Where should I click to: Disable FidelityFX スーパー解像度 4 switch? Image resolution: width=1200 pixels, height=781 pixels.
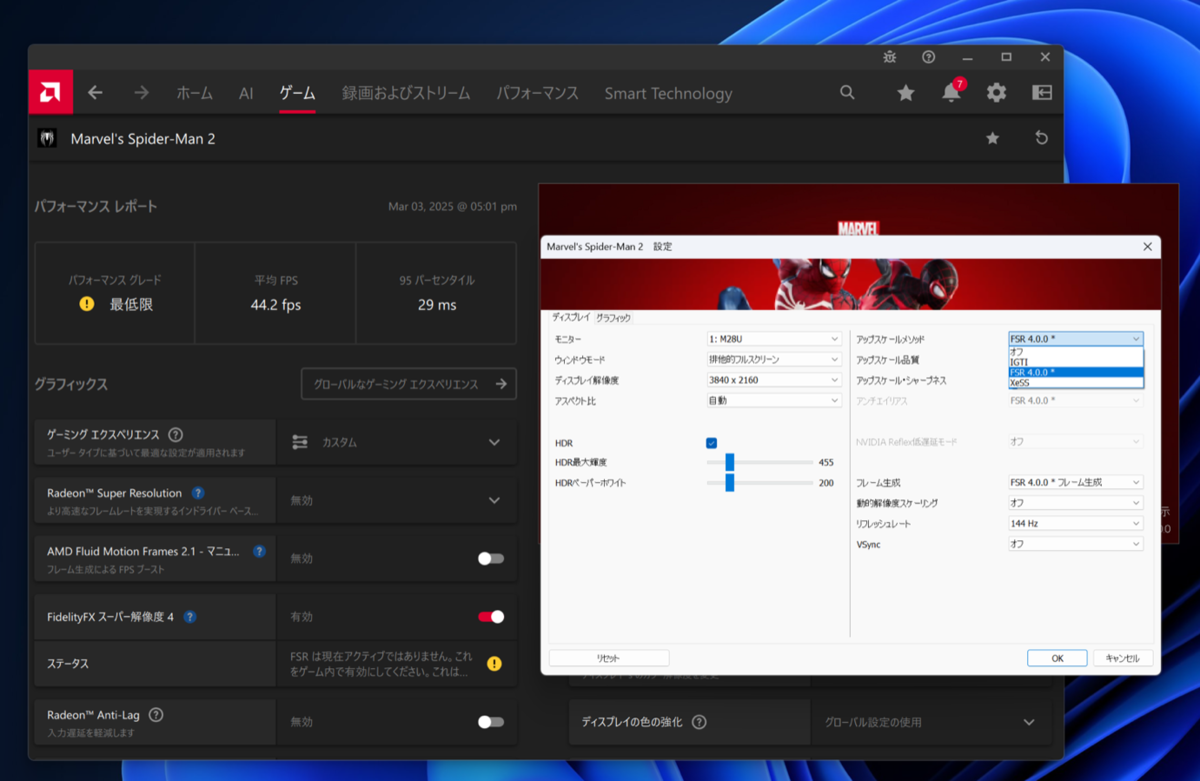(x=491, y=616)
